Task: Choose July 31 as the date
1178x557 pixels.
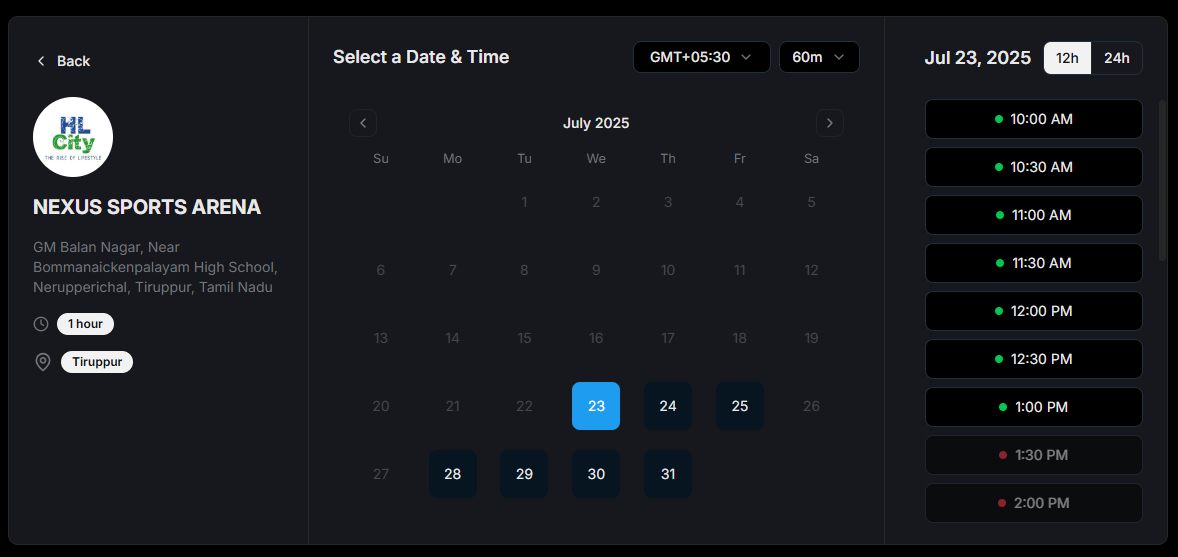Action: [x=668, y=474]
